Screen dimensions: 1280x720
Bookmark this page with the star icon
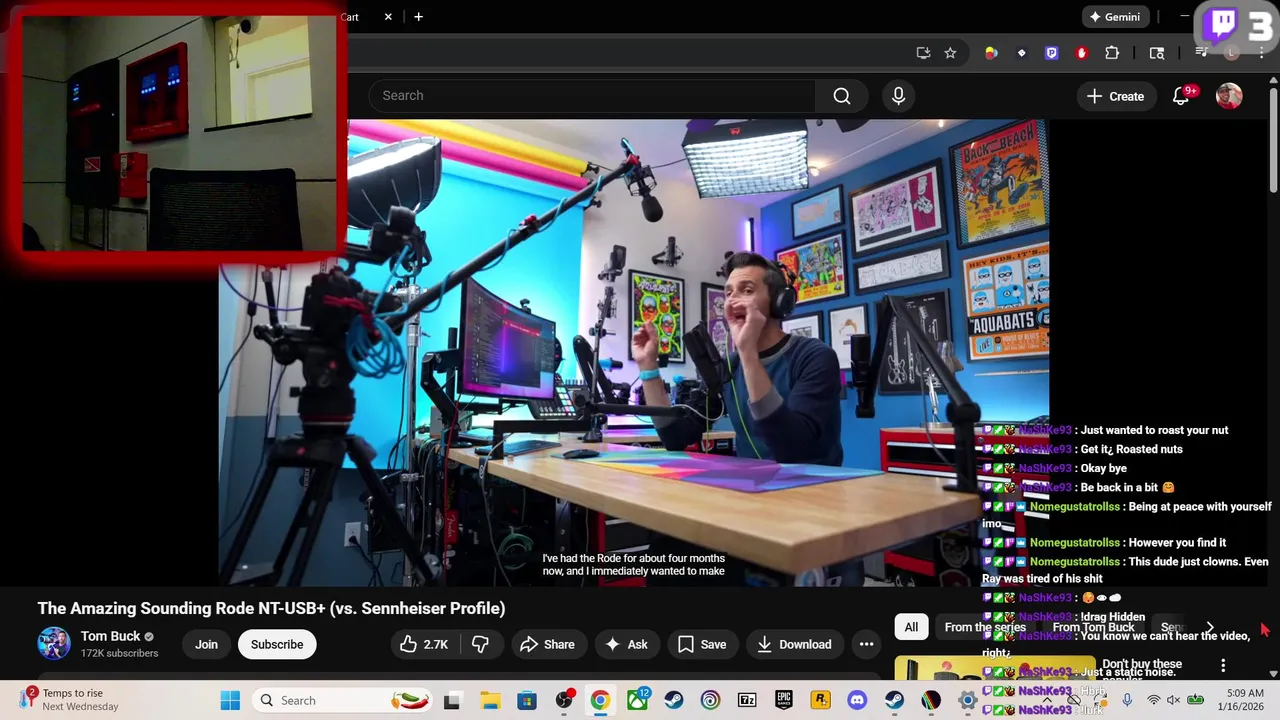tap(950, 53)
